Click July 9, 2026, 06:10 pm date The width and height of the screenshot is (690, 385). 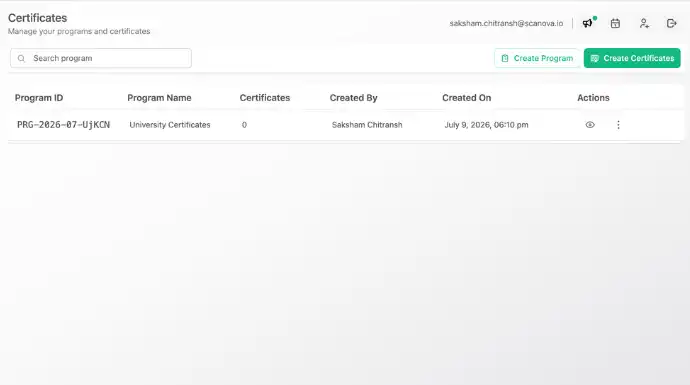coord(486,125)
